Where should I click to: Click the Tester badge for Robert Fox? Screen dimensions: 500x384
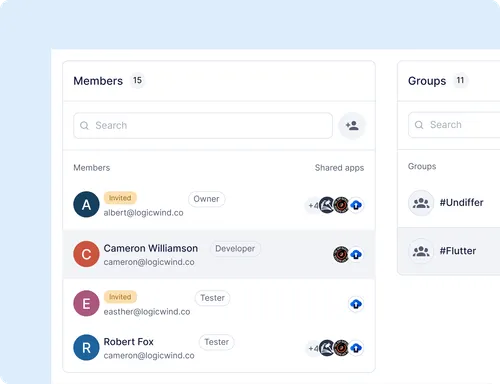pyautogui.click(x=217, y=342)
